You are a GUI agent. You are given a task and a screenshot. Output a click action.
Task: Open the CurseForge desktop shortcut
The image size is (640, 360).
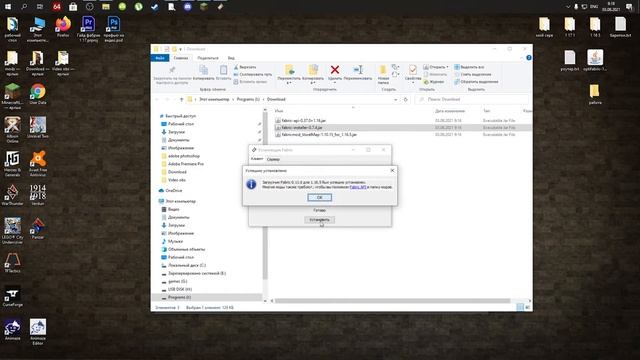click(x=12, y=296)
